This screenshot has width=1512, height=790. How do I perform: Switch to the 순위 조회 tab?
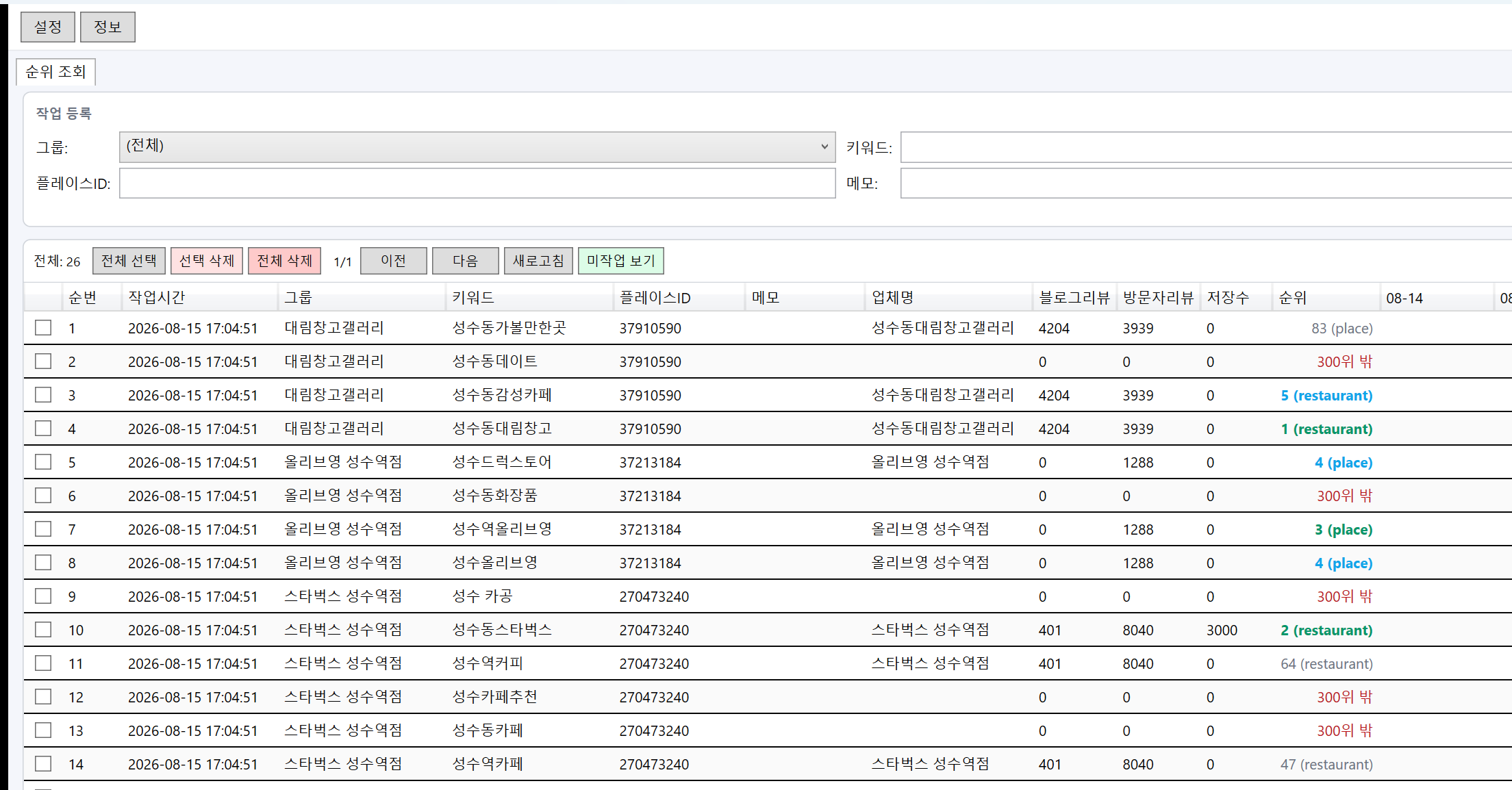pos(55,72)
